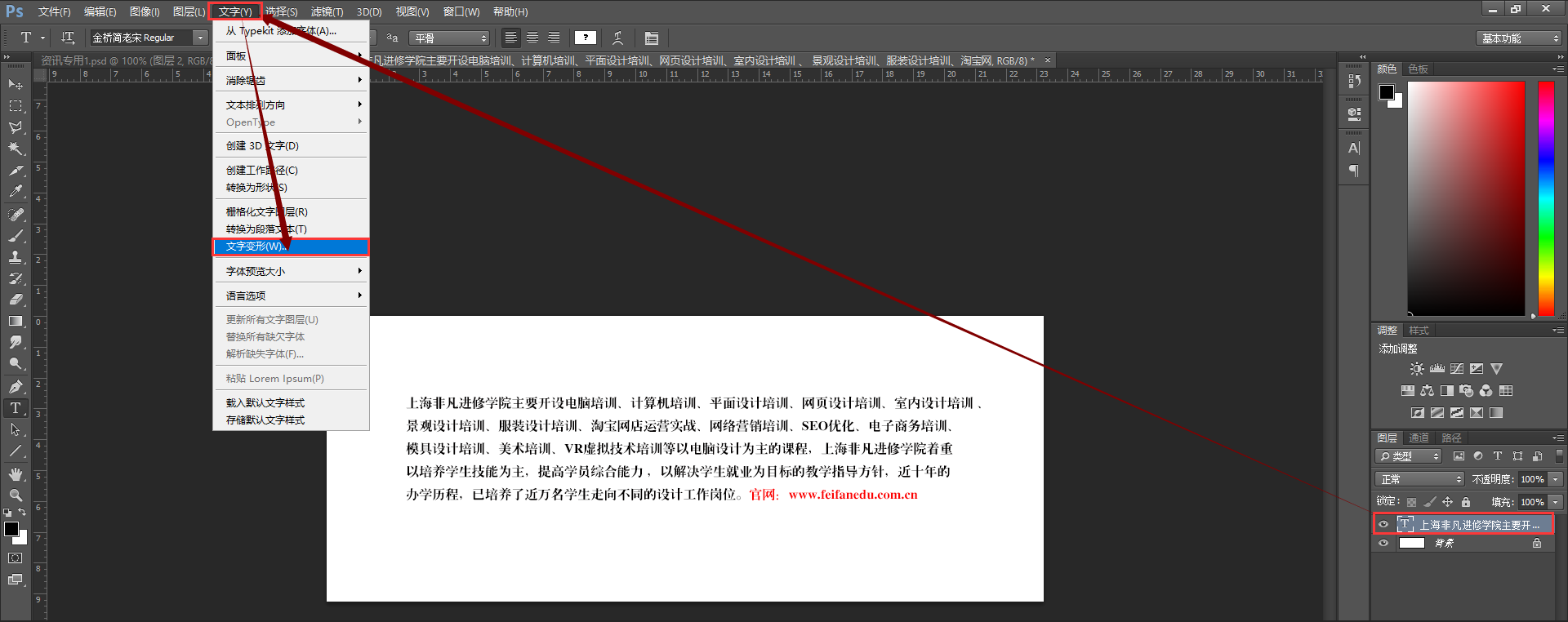Open the opacity 不透明度 dropdown arrow
The image size is (1568, 622).
1556,479
